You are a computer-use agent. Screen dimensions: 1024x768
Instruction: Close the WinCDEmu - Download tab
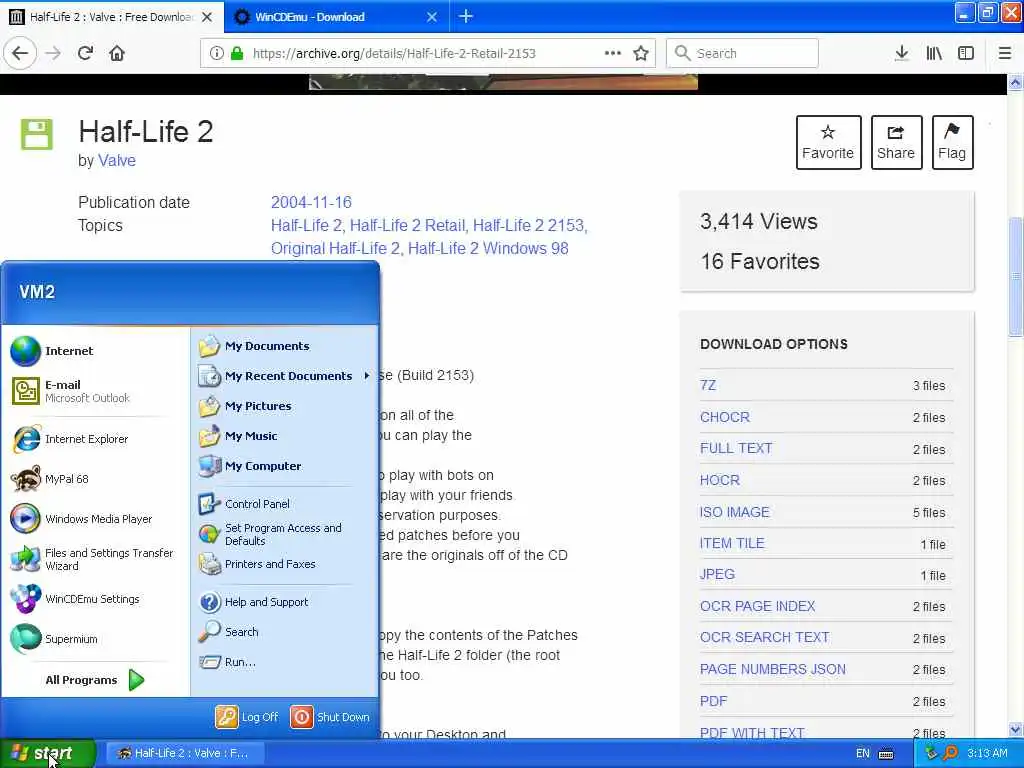432,17
